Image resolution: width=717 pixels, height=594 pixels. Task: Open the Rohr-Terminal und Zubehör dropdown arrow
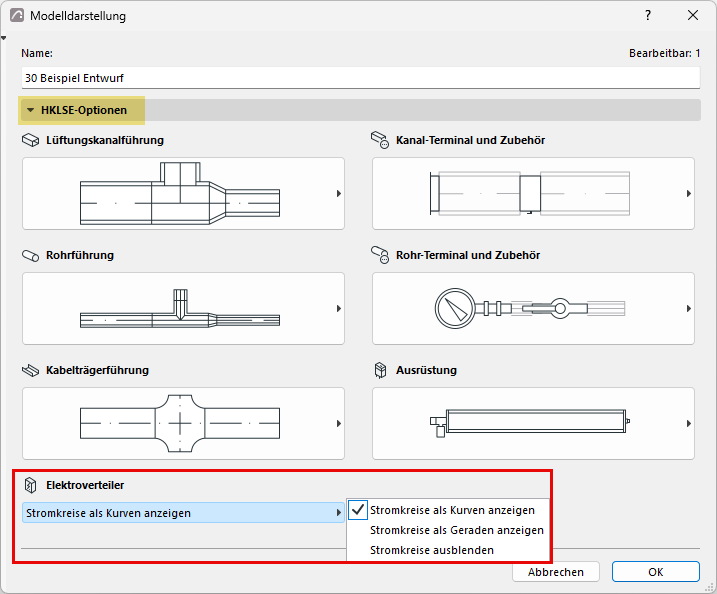689,309
